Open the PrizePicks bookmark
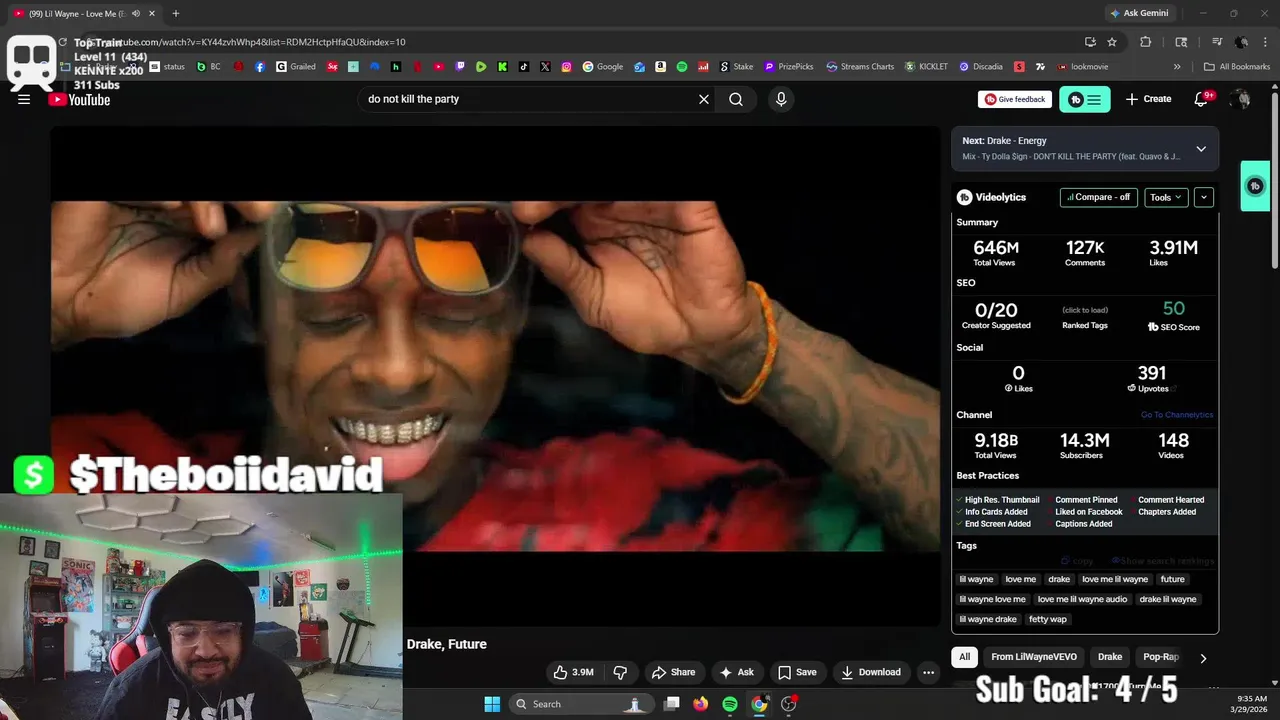1280x720 pixels. [x=789, y=67]
